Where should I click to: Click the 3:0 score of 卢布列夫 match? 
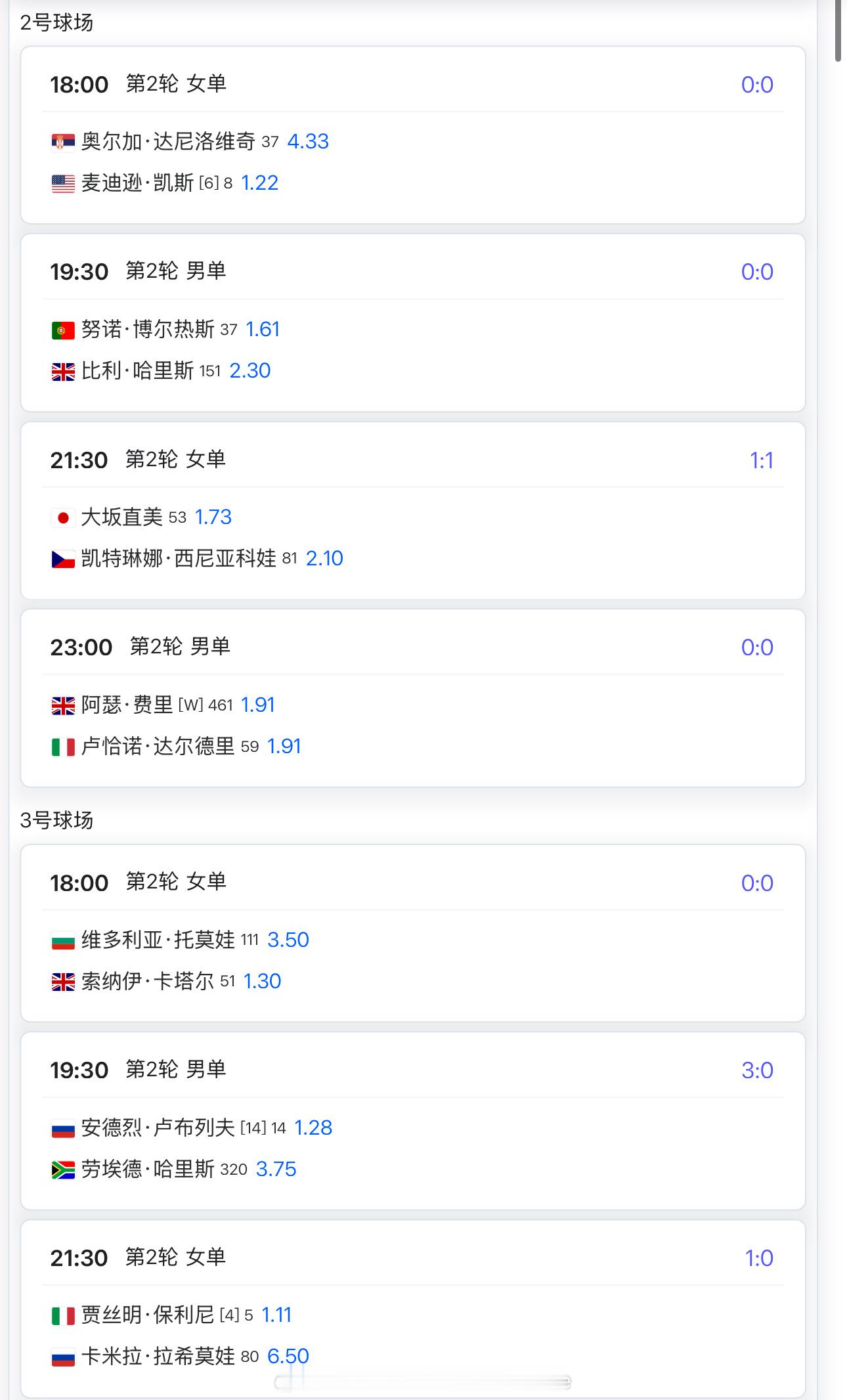(757, 1070)
